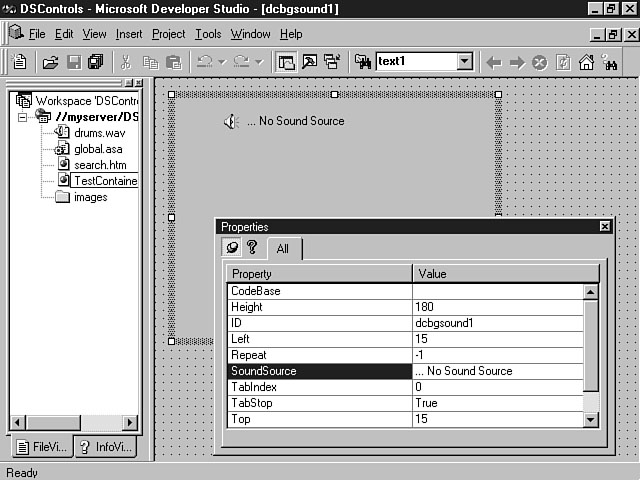Toggle the pushpin button in Properties window

232,248
